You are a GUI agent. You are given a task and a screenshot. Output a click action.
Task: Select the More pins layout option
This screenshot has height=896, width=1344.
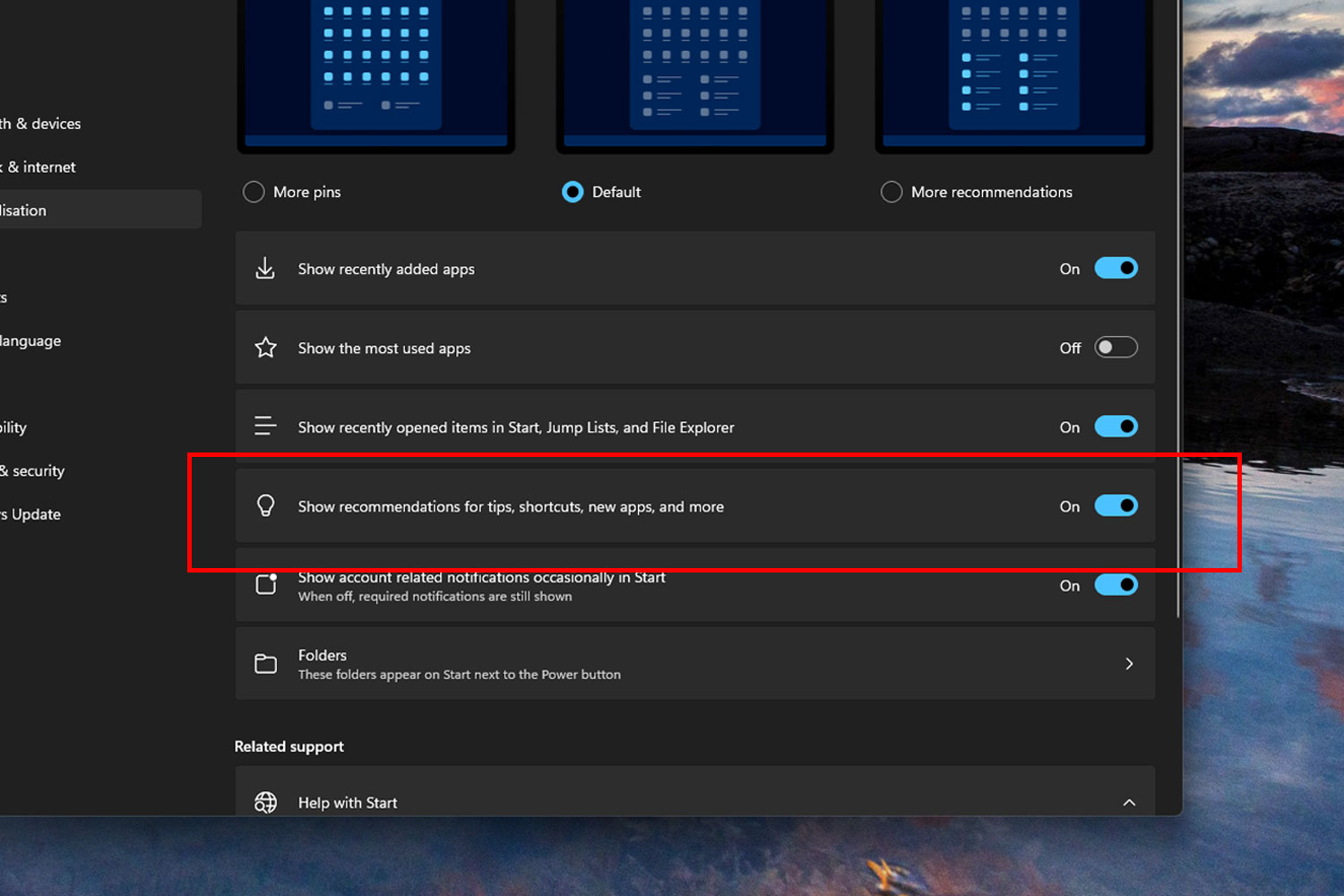pyautogui.click(x=254, y=192)
